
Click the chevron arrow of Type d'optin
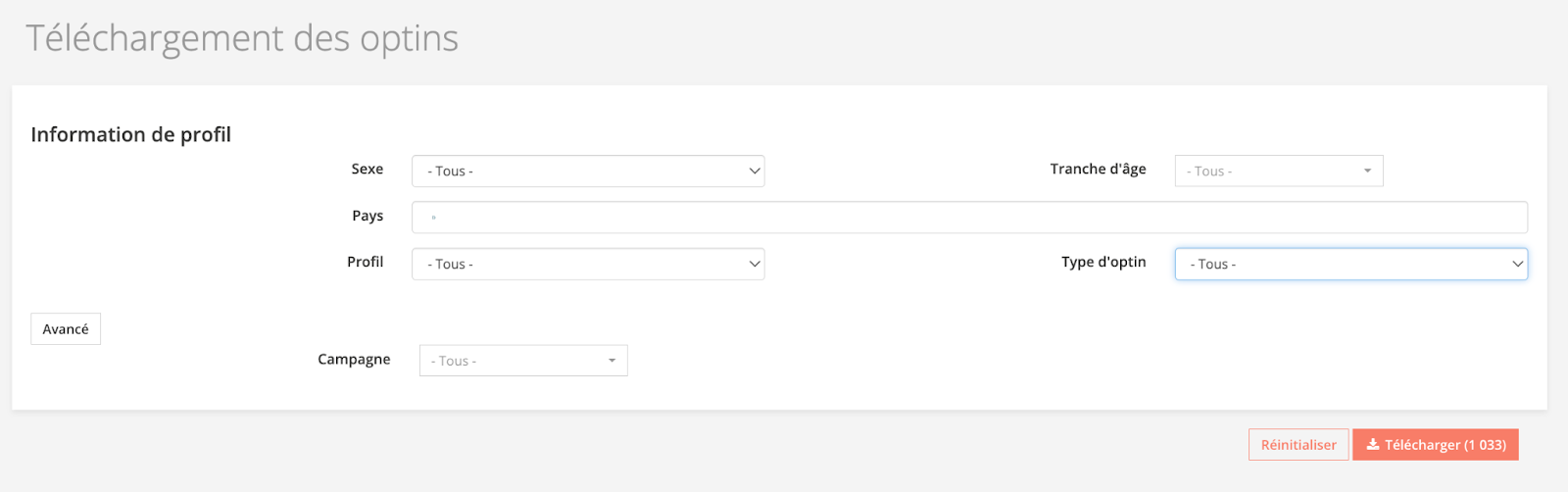coord(1517,265)
